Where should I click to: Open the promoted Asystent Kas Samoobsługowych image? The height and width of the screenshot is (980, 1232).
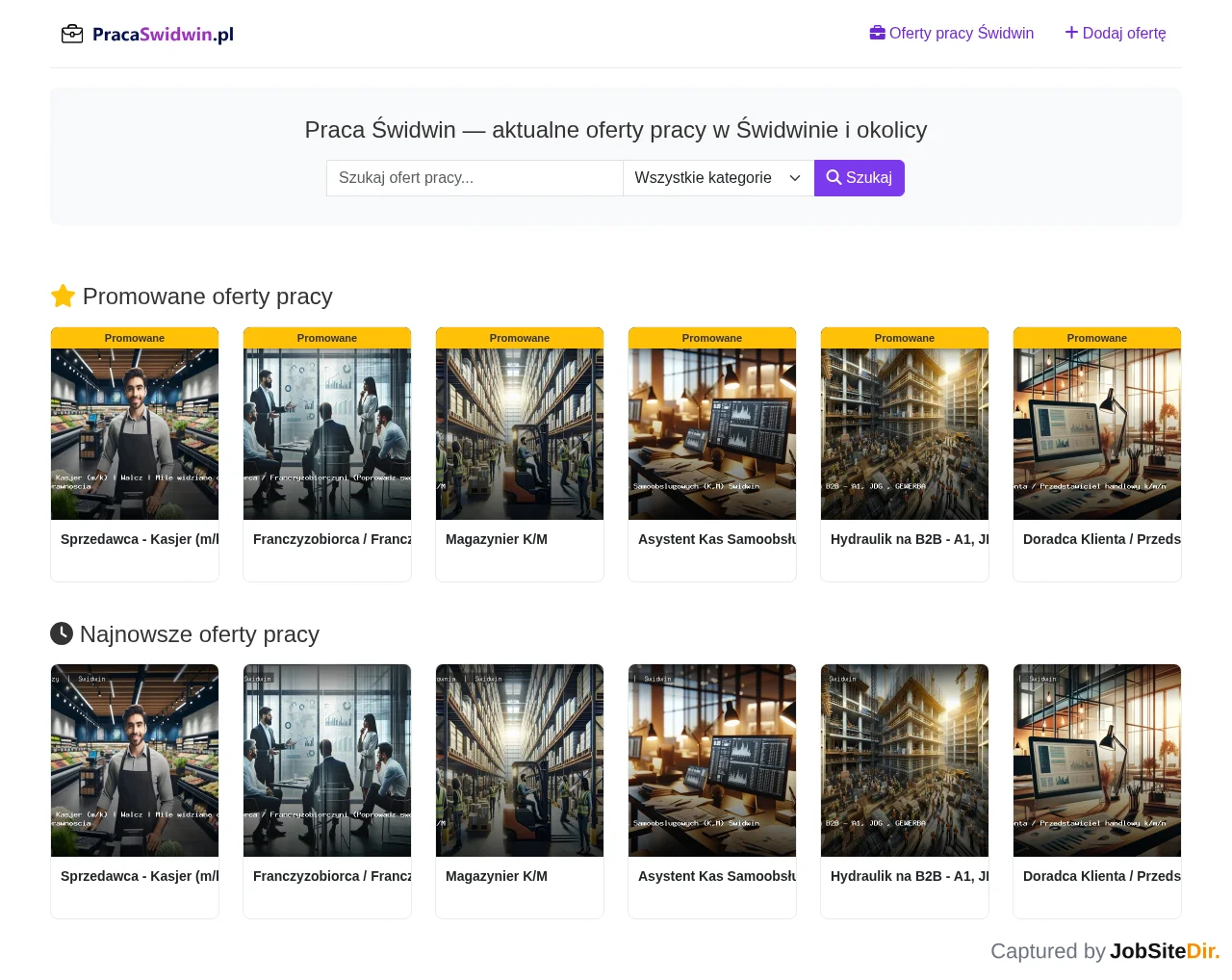tap(712, 434)
